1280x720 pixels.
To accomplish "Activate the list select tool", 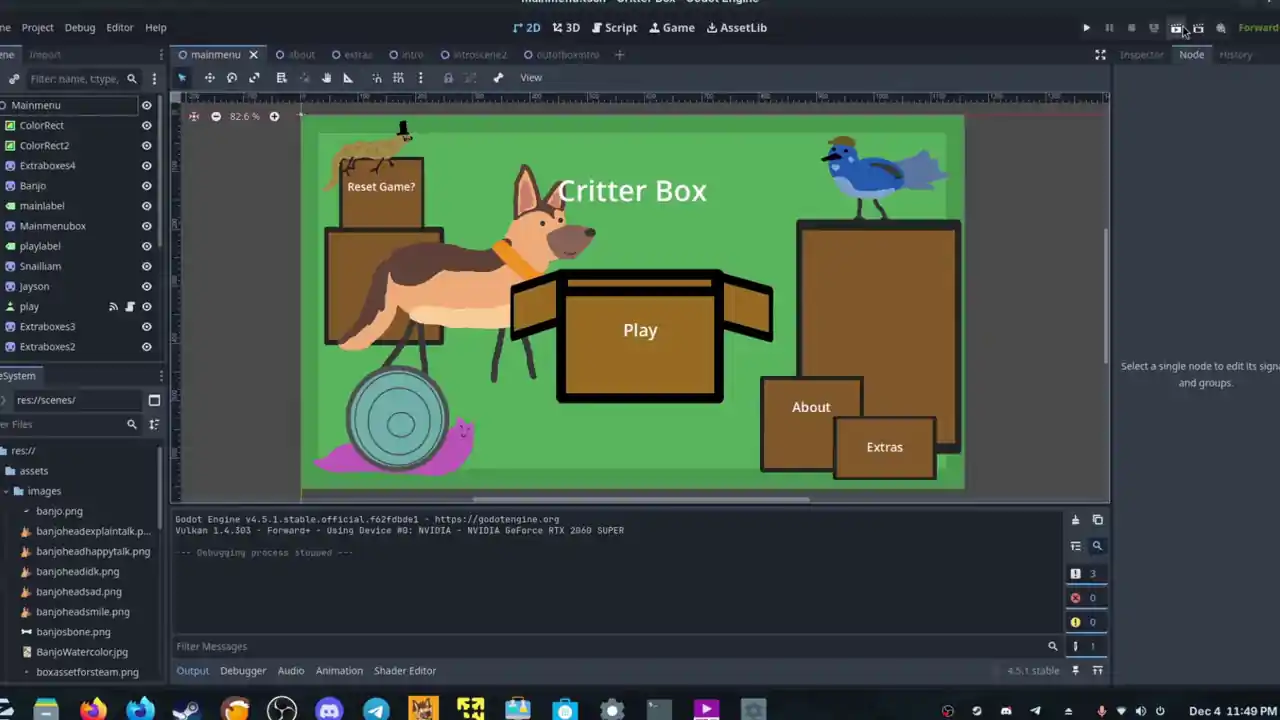I will coord(282,78).
